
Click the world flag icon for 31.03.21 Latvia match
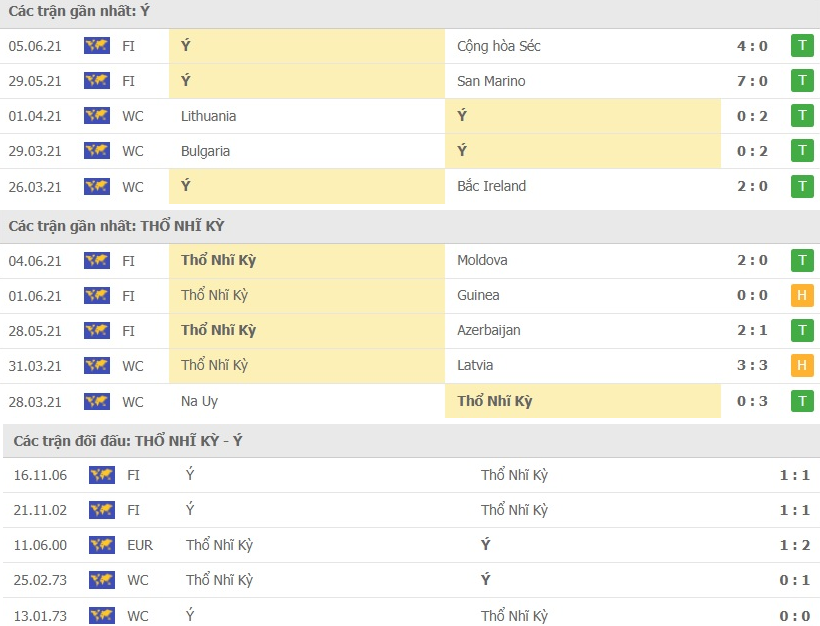[97, 366]
